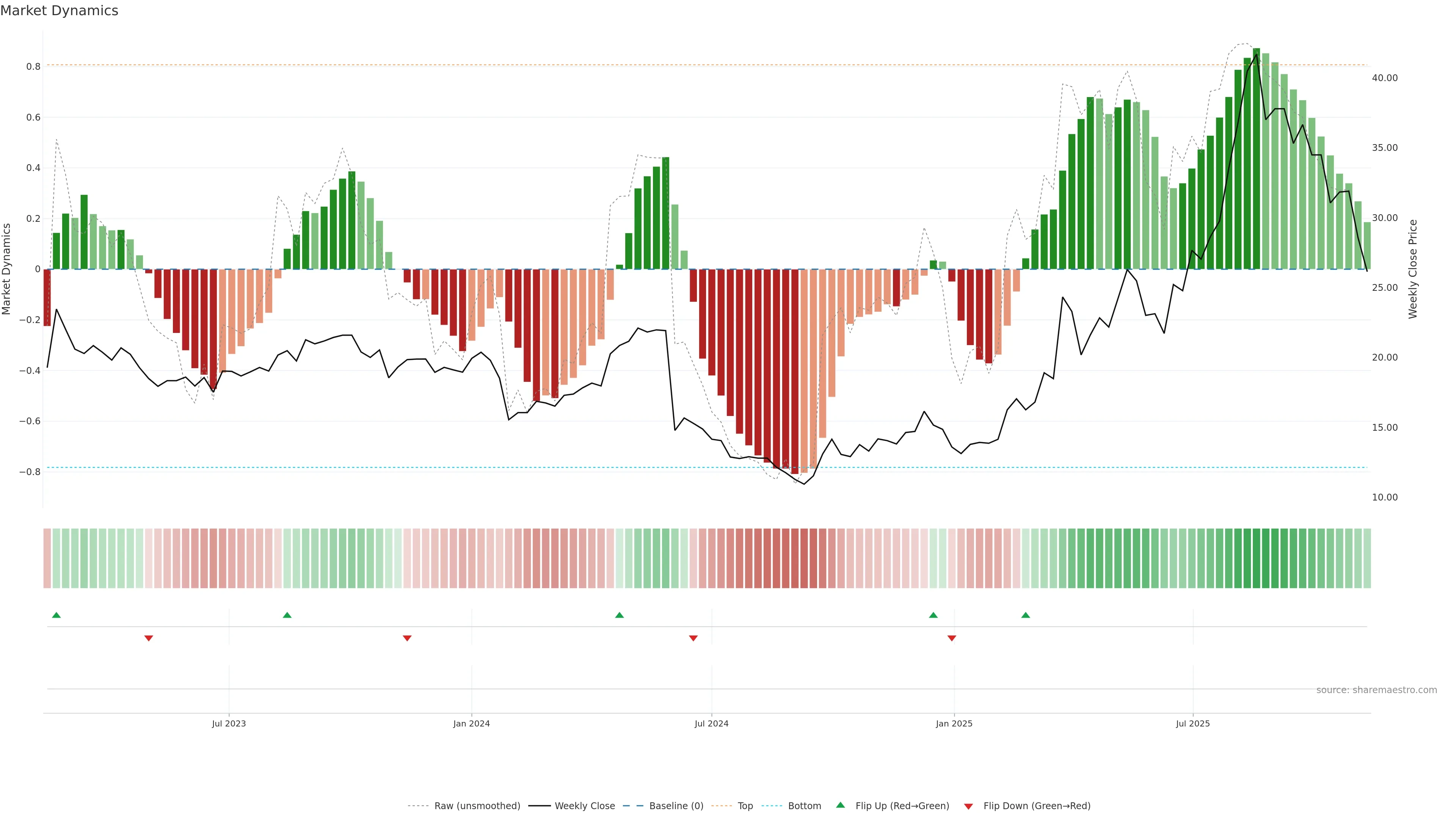The image size is (1456, 819).
Task: Click the Flip Down legend label
Action: point(1037,806)
